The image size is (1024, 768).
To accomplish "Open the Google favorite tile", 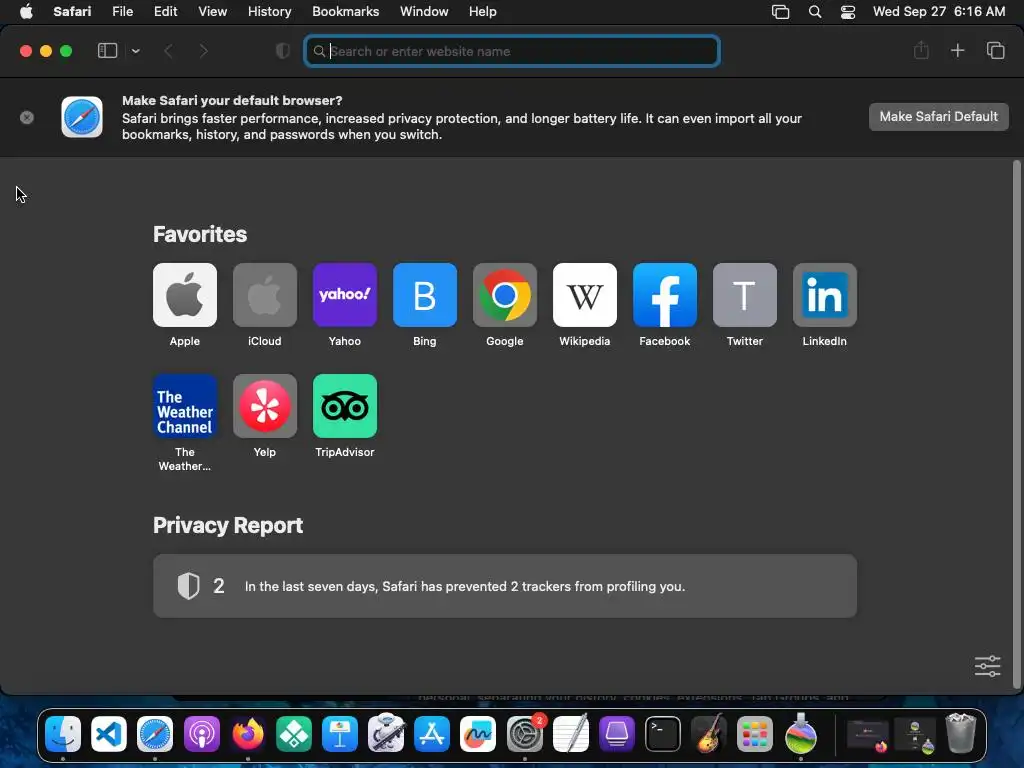I will tap(505, 295).
